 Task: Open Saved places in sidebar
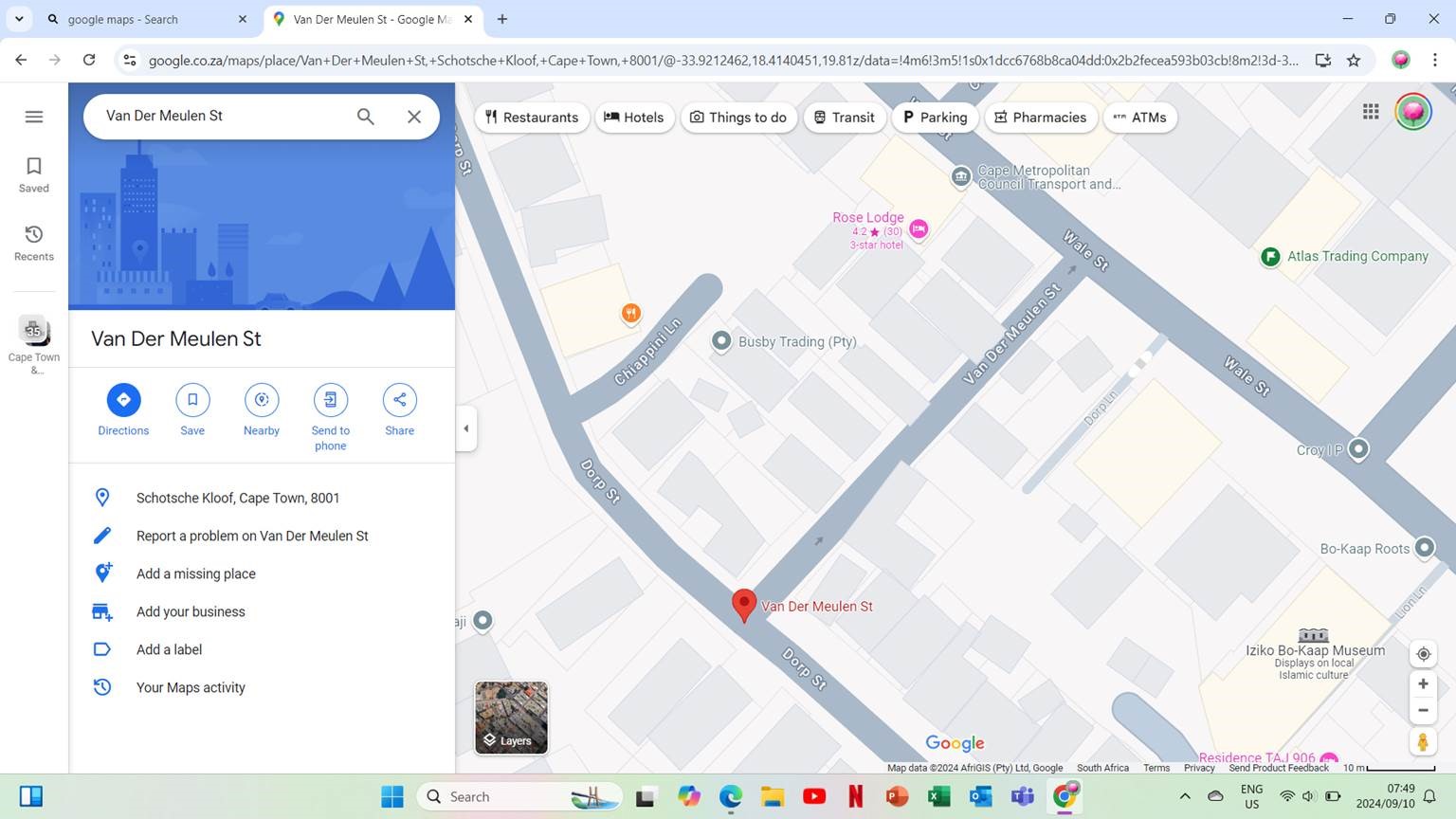[34, 175]
